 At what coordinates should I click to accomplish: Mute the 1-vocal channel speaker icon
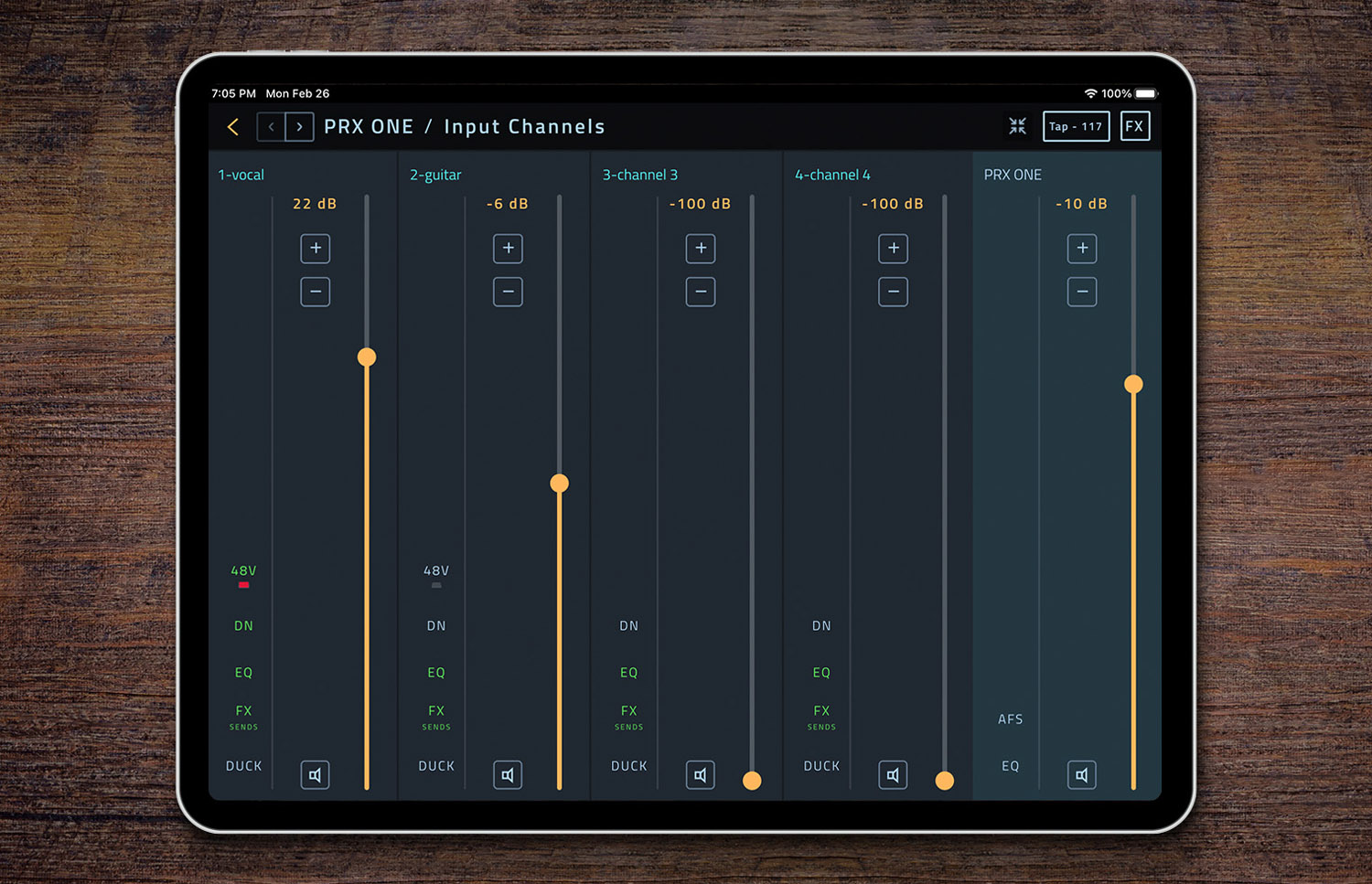point(316,775)
